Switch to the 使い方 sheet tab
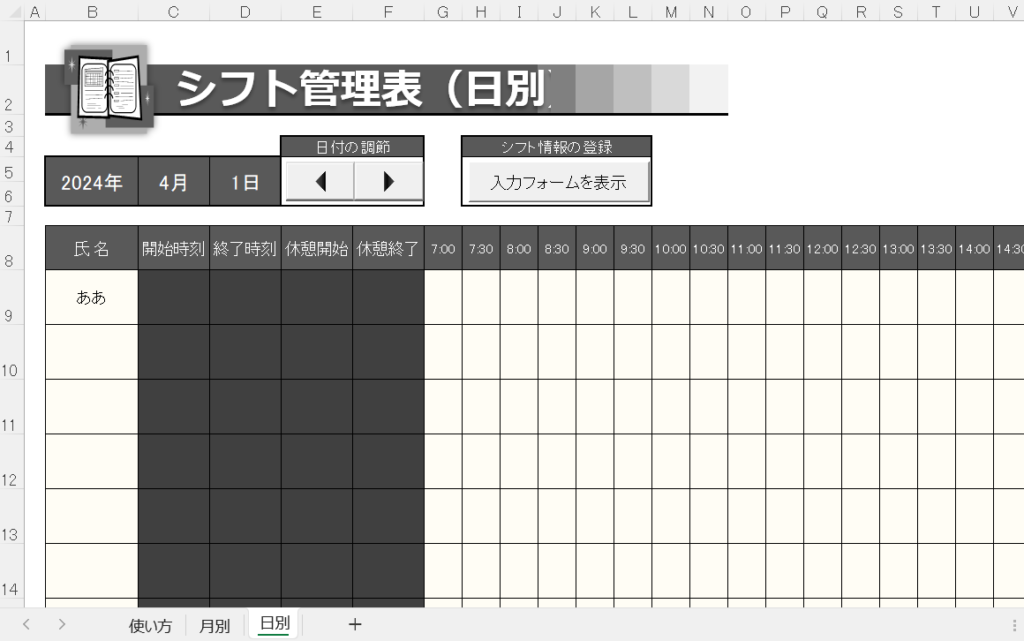The height and width of the screenshot is (641, 1024). 150,626
